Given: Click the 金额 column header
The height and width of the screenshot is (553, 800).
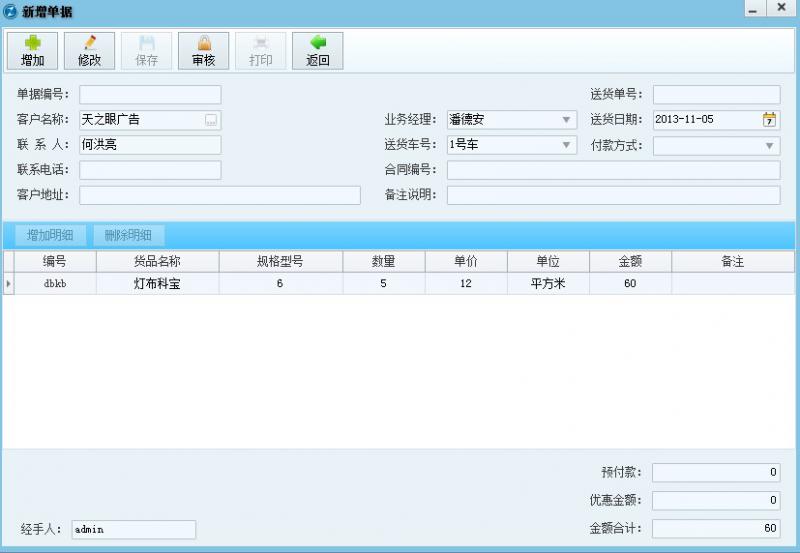Looking at the screenshot, I should (629, 261).
